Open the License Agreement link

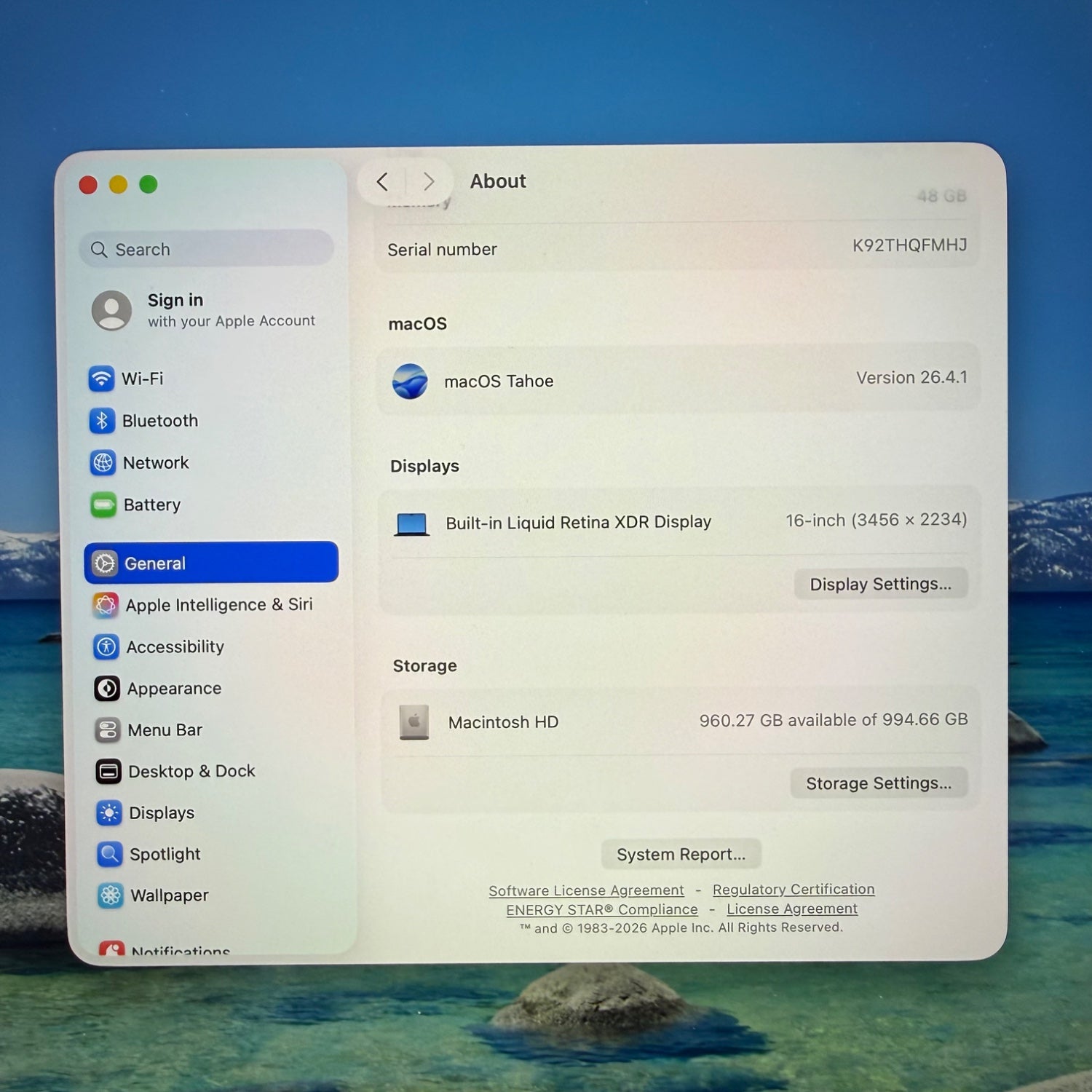click(792, 909)
